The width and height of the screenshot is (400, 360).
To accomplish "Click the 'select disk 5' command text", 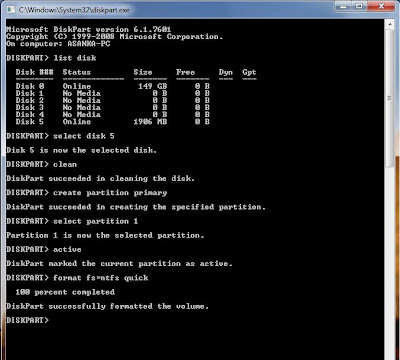I will 84,136.
